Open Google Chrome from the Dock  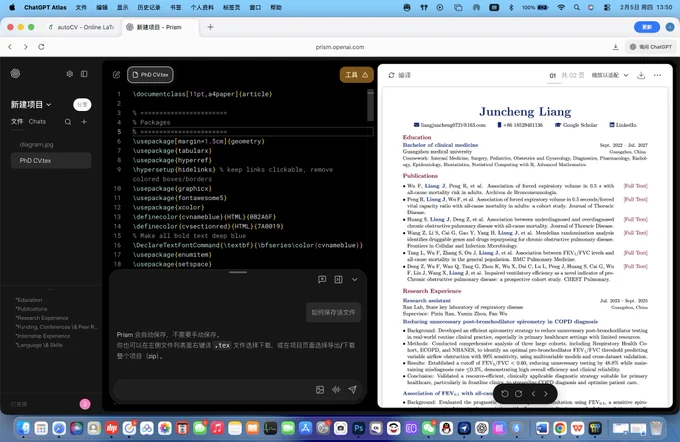tap(560, 429)
